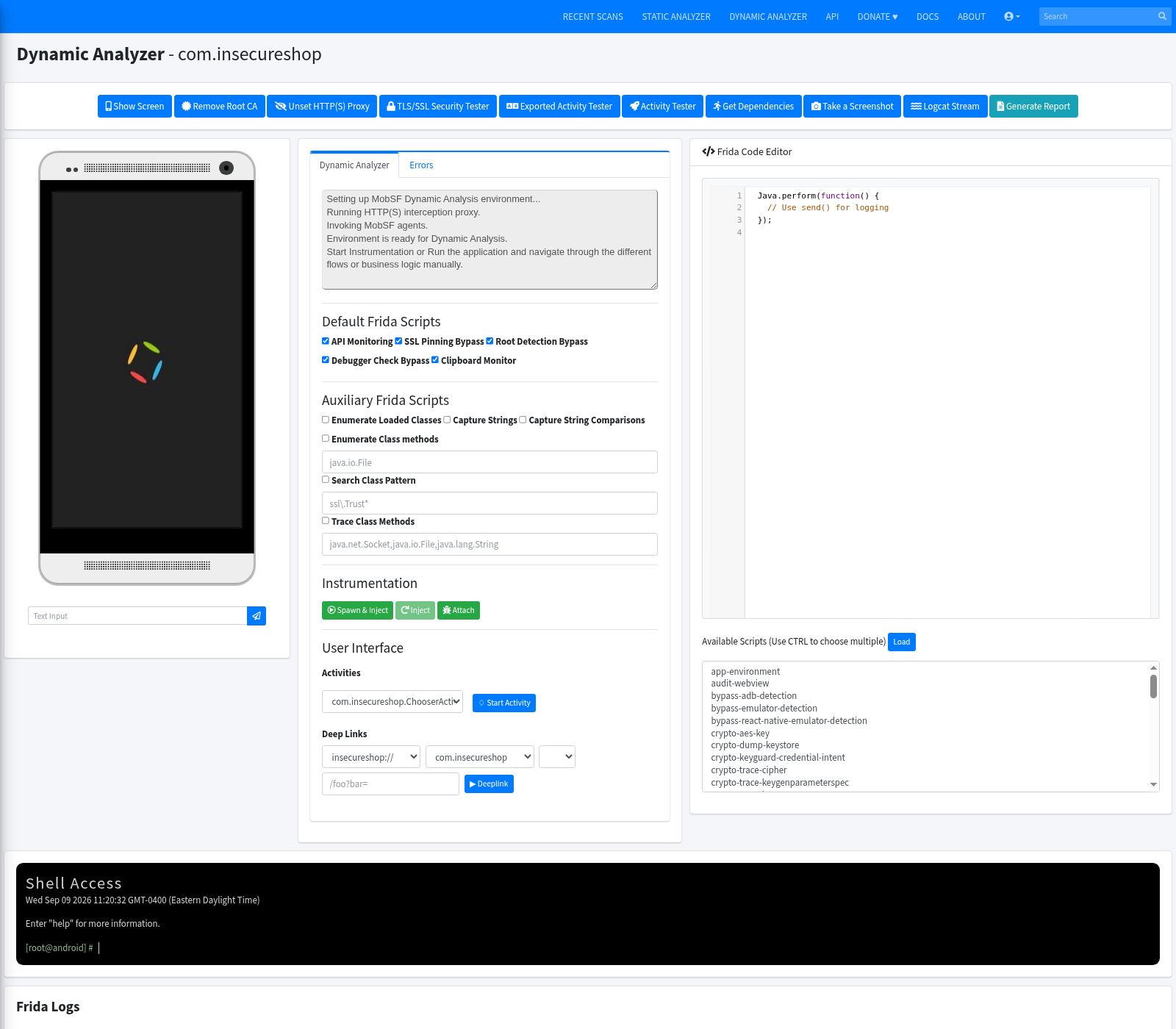Click the Inject button

tap(415, 611)
